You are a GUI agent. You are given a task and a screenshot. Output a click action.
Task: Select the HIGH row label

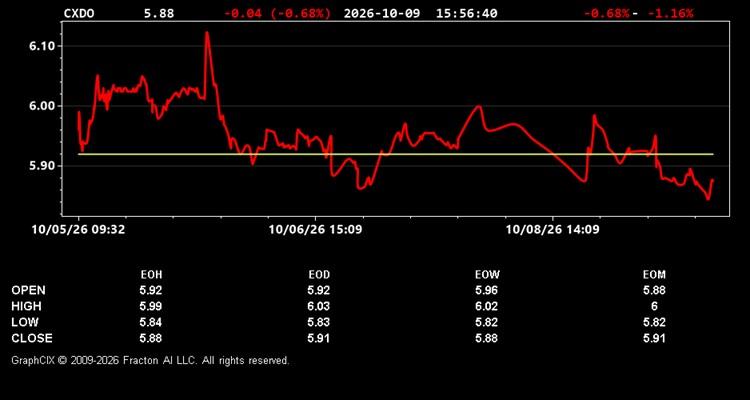(26, 306)
